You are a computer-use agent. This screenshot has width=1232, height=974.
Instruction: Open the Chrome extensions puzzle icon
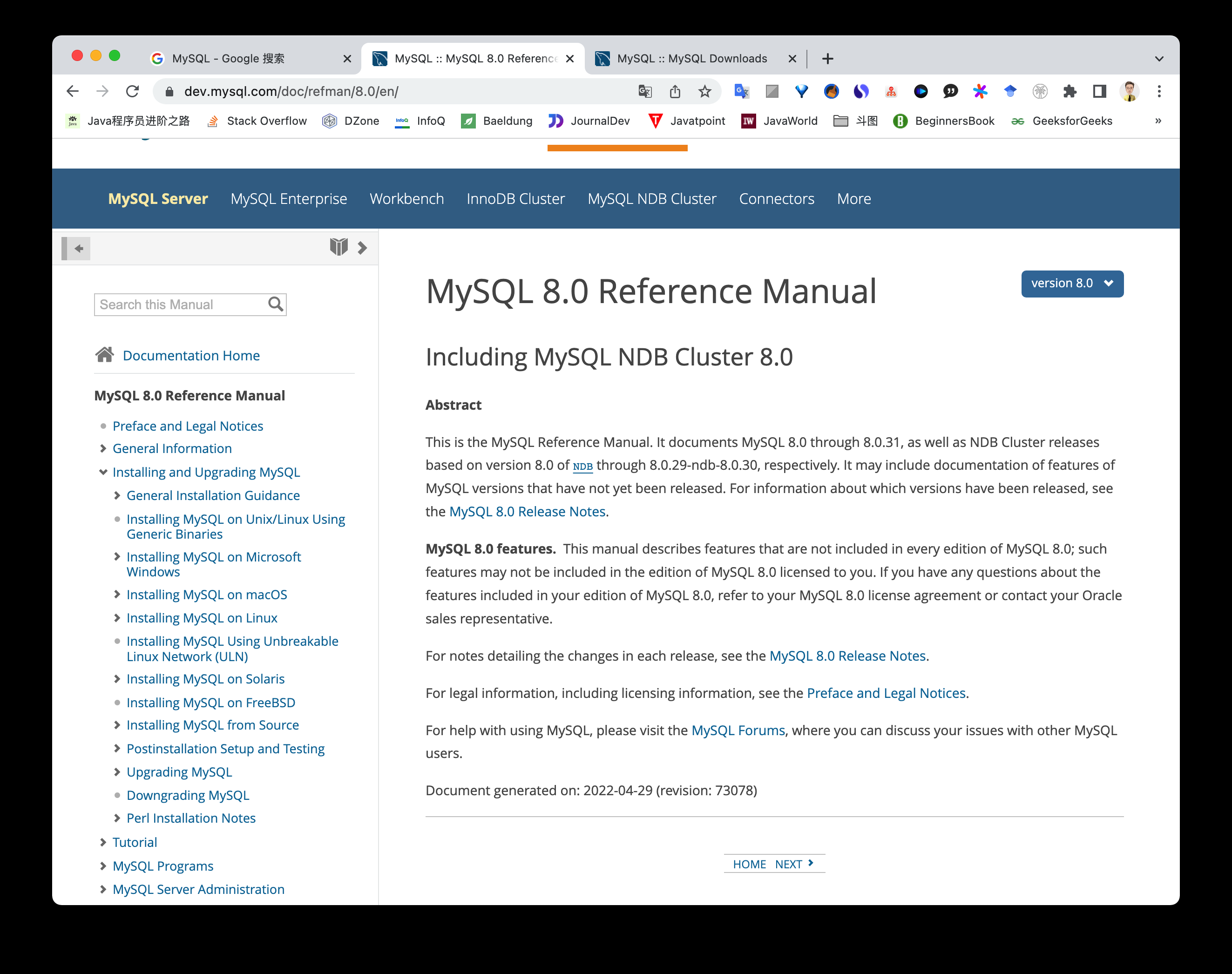(1070, 91)
